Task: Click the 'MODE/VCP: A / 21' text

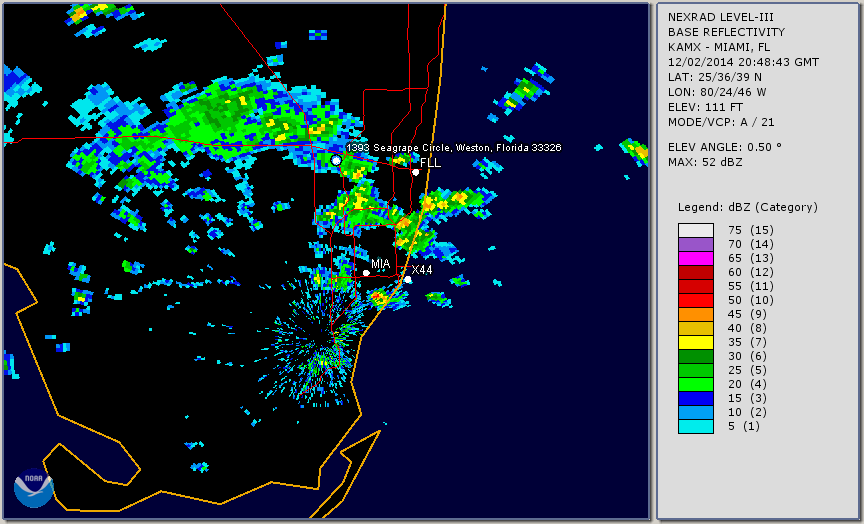Action: [721, 122]
